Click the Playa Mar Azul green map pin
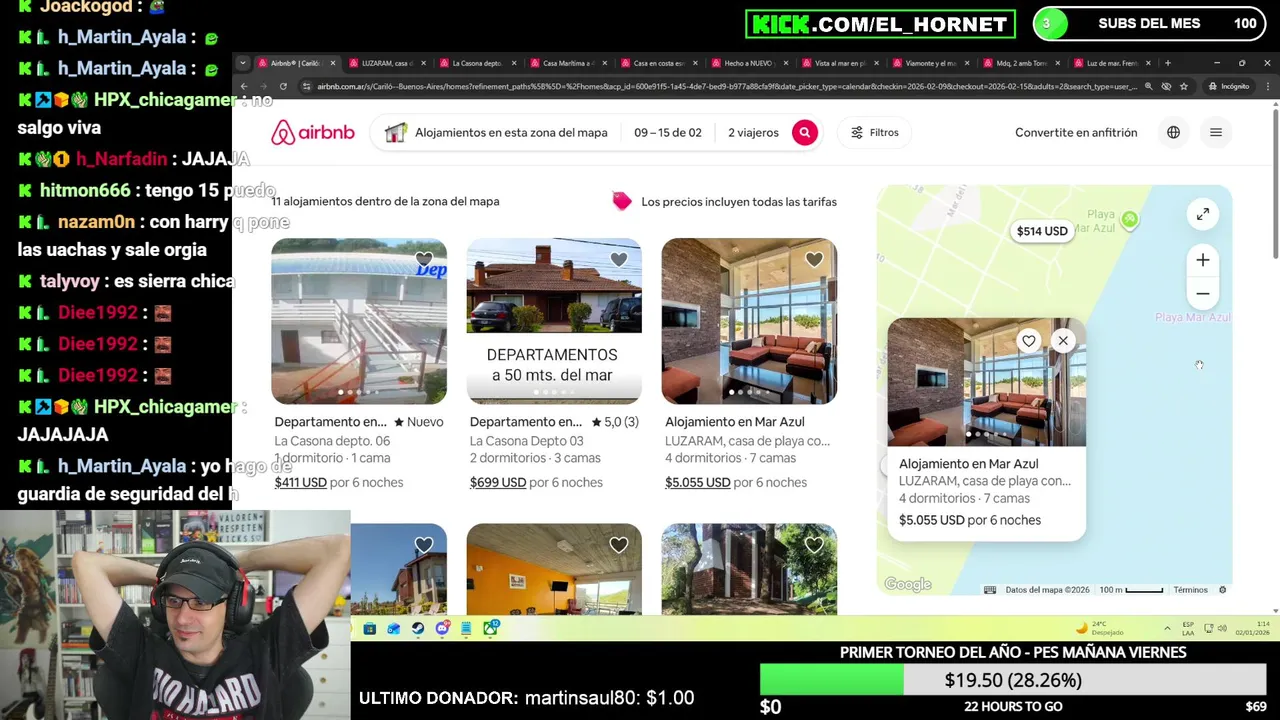The image size is (1280, 720). (1129, 219)
